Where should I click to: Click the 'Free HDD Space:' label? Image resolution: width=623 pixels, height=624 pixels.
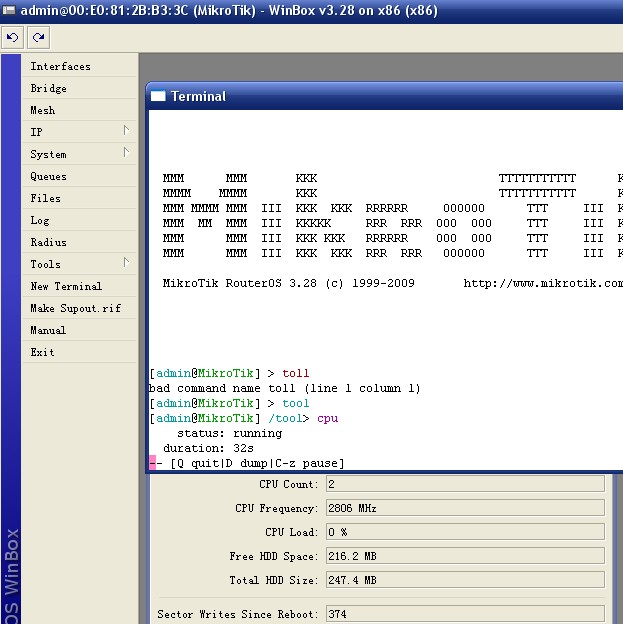click(x=274, y=556)
